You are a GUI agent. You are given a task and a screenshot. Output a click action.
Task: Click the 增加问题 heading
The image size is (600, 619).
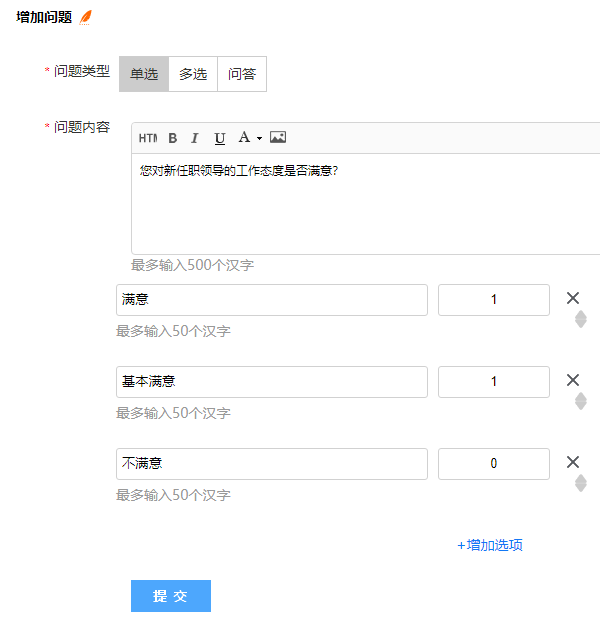(x=44, y=17)
